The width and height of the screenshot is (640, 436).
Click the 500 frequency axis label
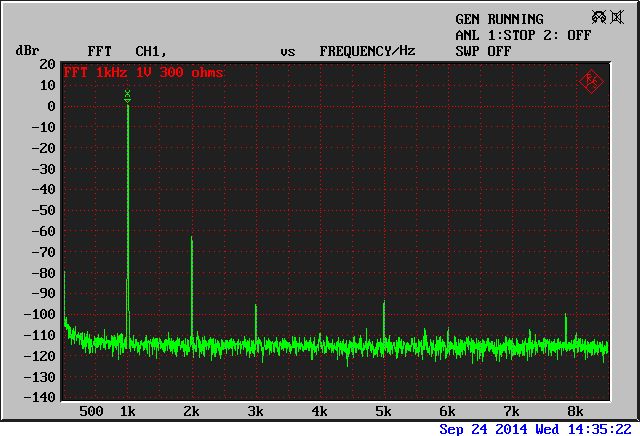pos(91,411)
